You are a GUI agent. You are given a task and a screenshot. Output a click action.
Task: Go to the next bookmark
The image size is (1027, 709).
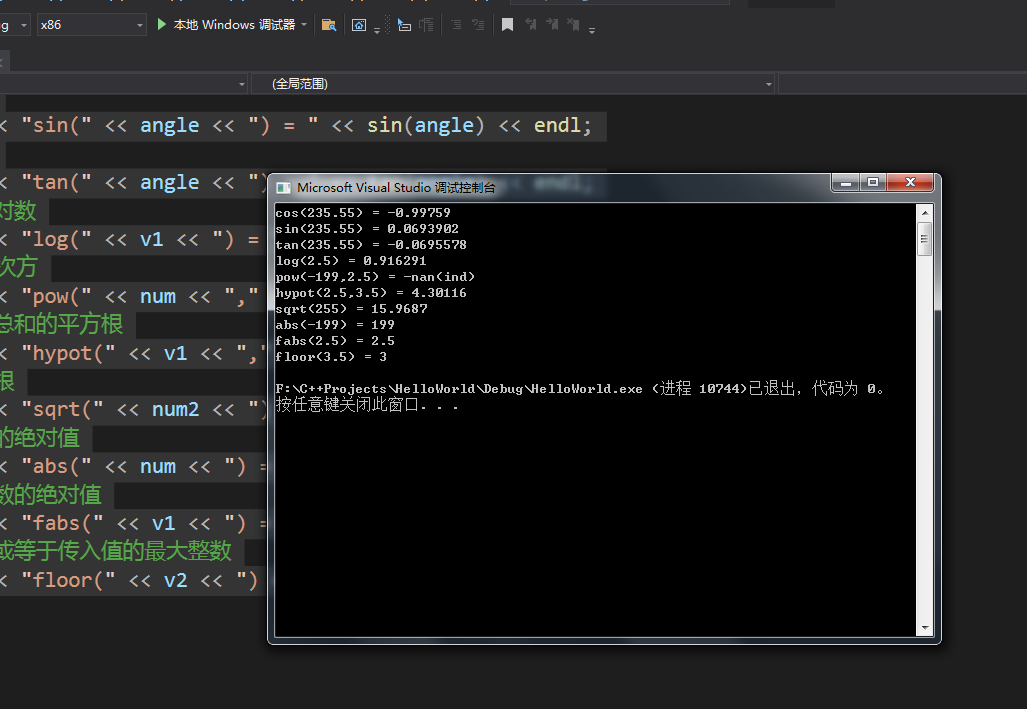click(x=551, y=24)
